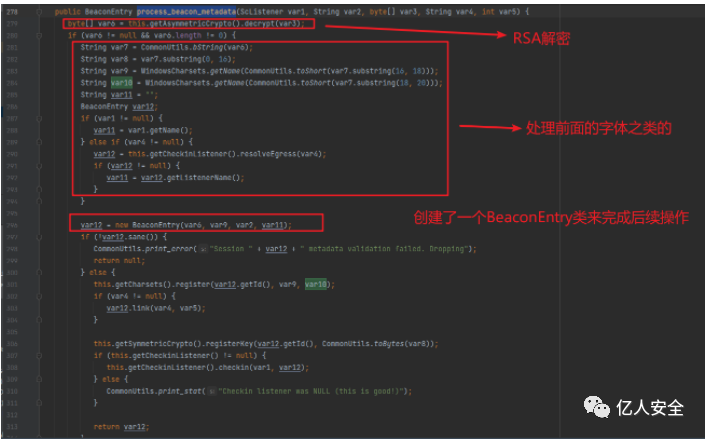This screenshot has width=707, height=439.
Task: Click the BeaconEntry var12 declaration on line 286
Action: point(119,106)
